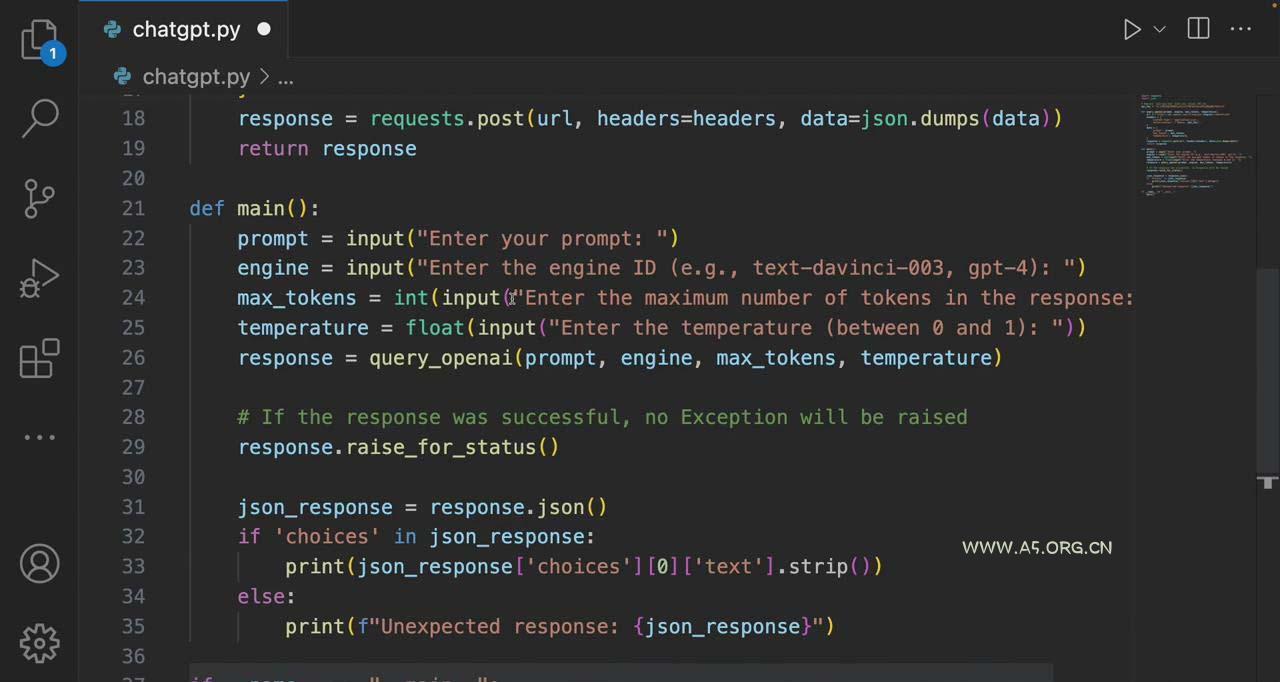This screenshot has height=682, width=1280.
Task: Open the Accounts menu
Action: (x=40, y=565)
